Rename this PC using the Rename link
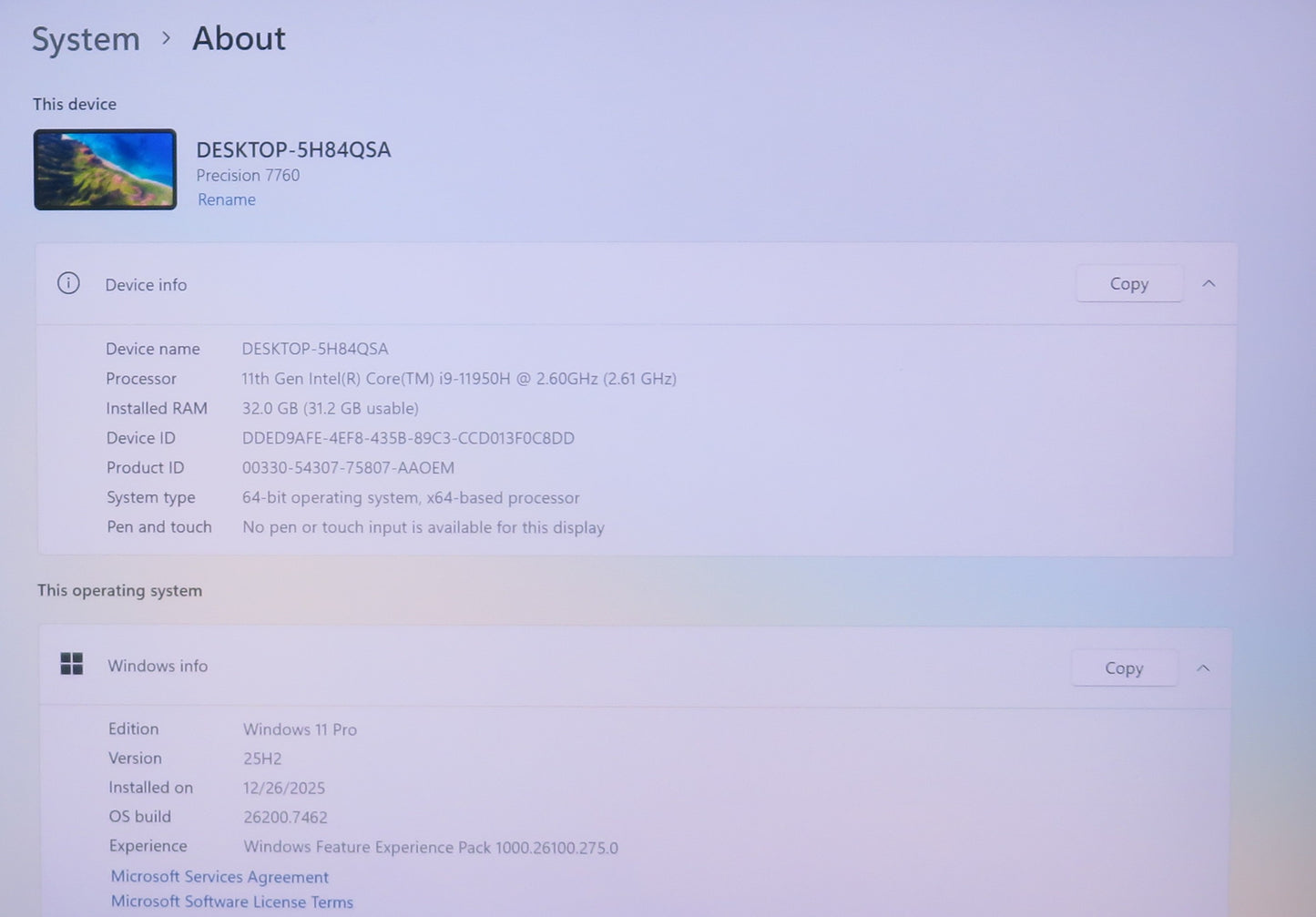This screenshot has height=917, width=1316. click(x=226, y=199)
